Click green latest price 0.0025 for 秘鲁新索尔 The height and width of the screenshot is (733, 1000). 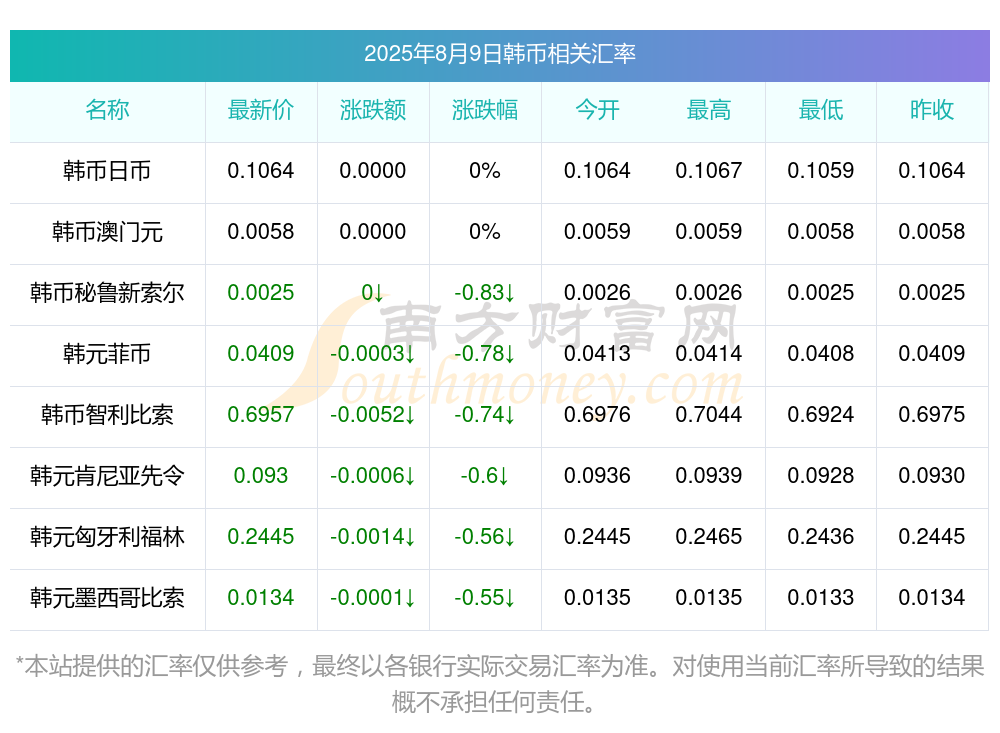[x=261, y=293]
